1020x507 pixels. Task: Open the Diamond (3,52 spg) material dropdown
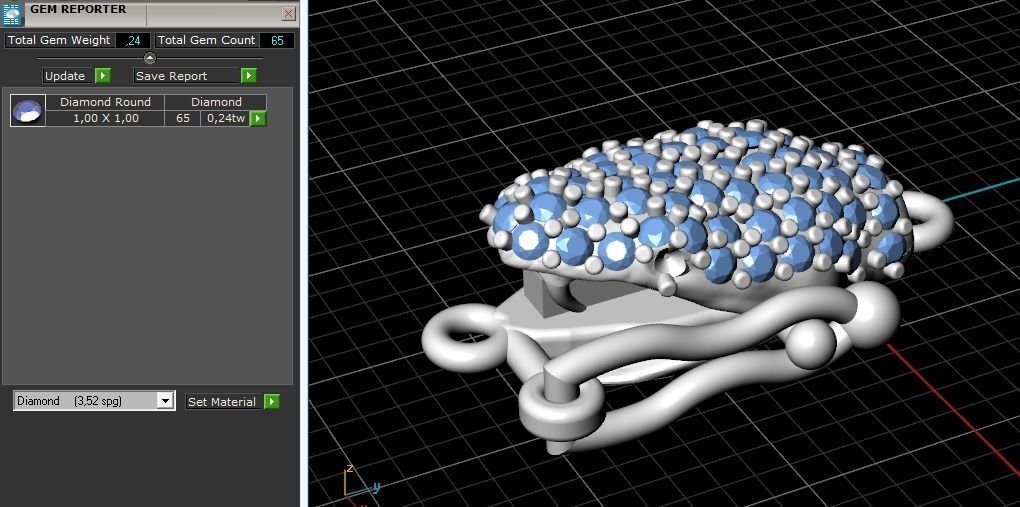[94, 401]
